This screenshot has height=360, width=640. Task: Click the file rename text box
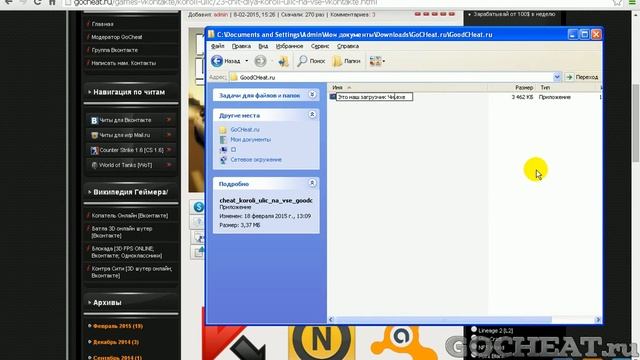374,97
